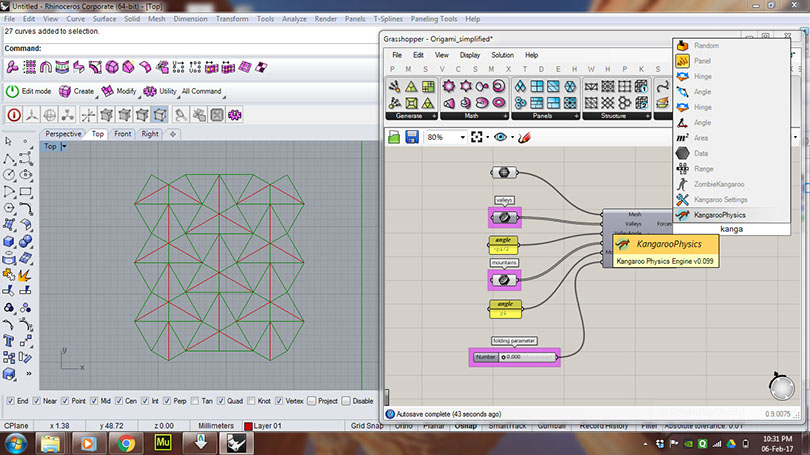Click the zoom extents icon in Grasshopper
The height and width of the screenshot is (455, 810).
(x=477, y=137)
